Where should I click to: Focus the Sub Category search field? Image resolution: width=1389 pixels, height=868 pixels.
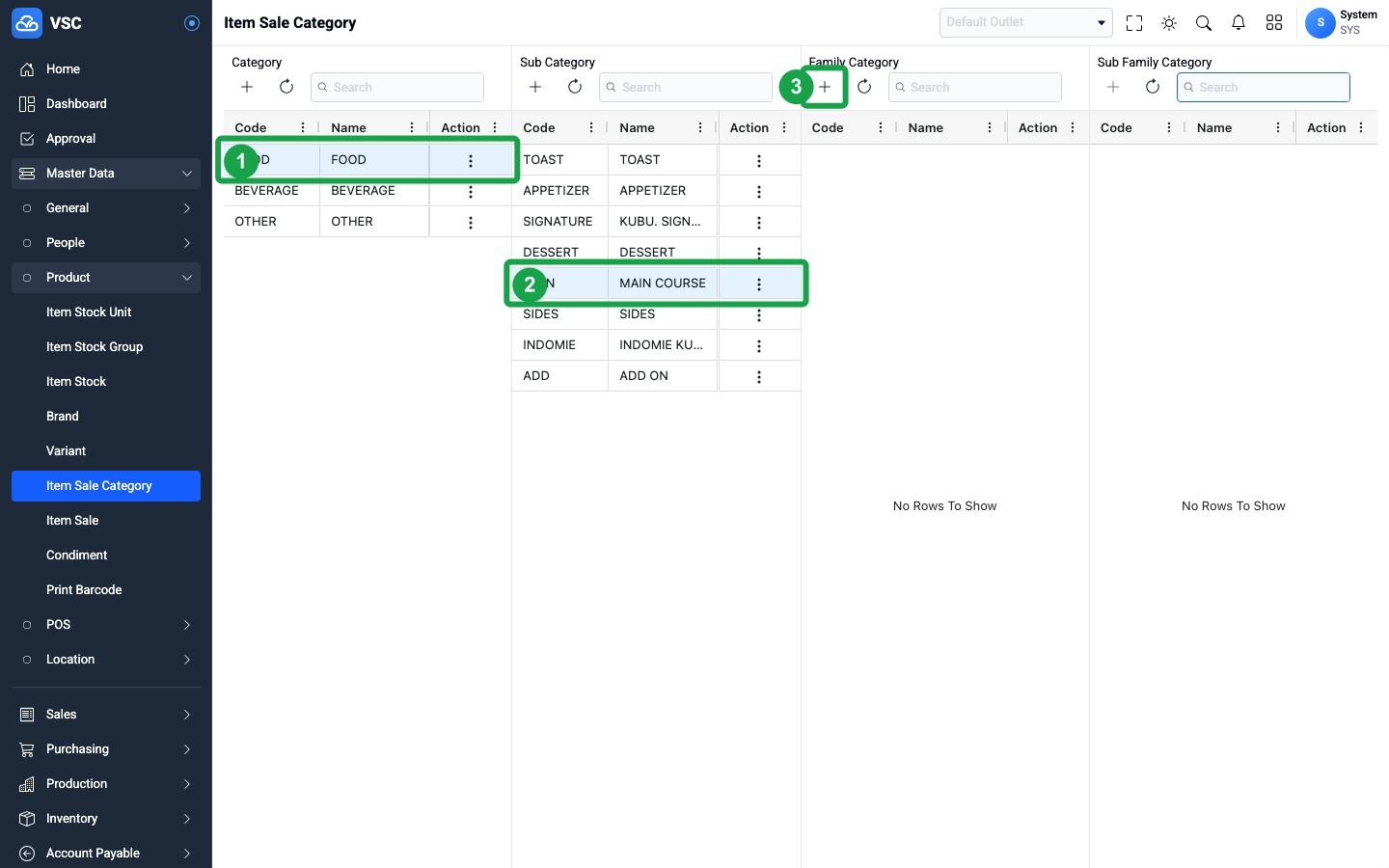click(x=686, y=87)
